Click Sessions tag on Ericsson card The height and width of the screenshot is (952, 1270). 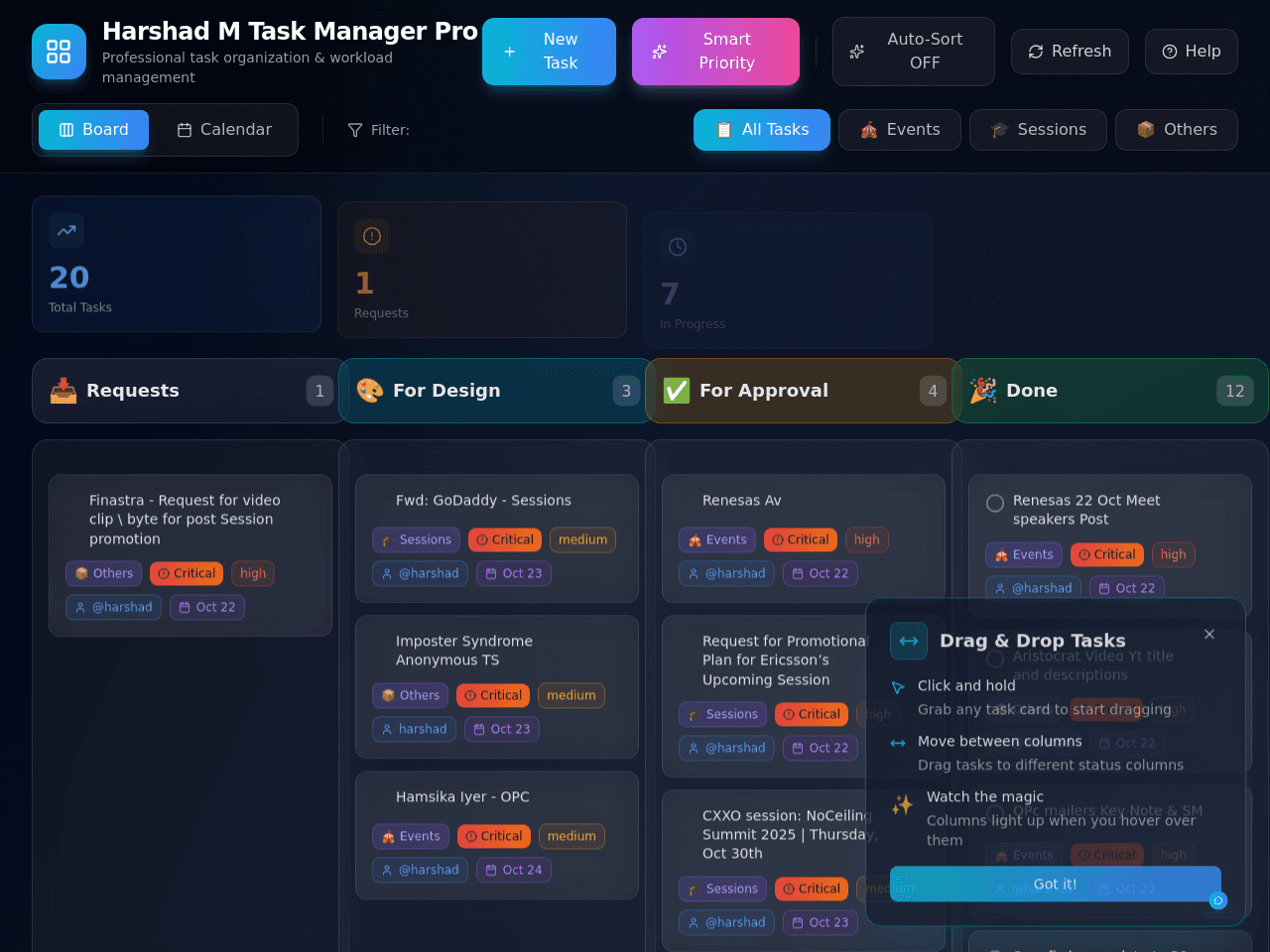722,714
